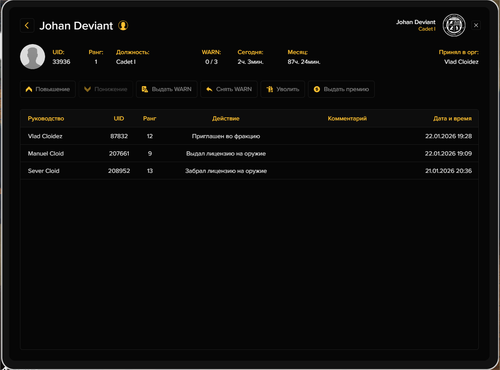
Task: Click the Забрал лицензию на оружие action text
Action: pos(226,171)
